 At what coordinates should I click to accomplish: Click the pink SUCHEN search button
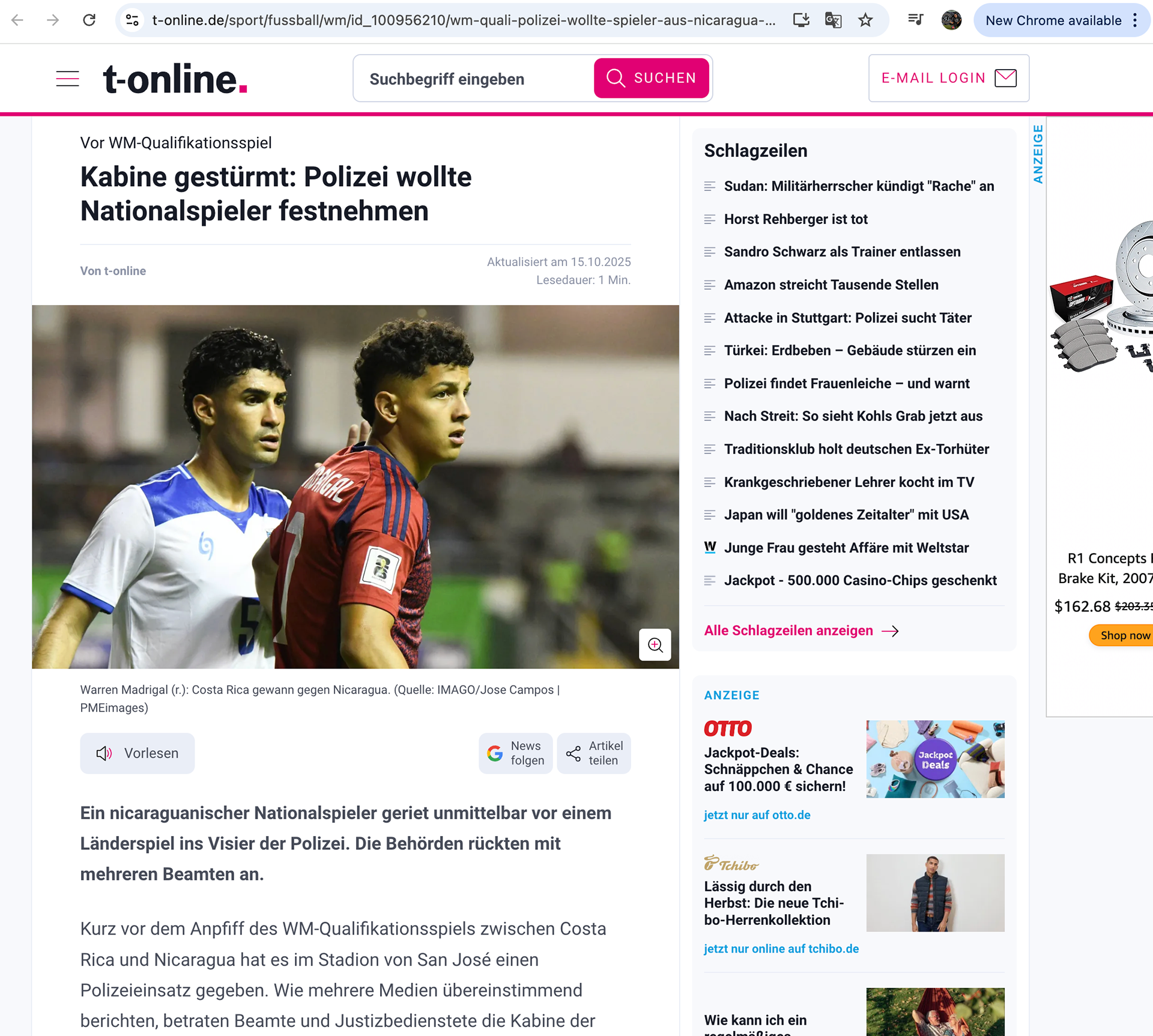652,78
